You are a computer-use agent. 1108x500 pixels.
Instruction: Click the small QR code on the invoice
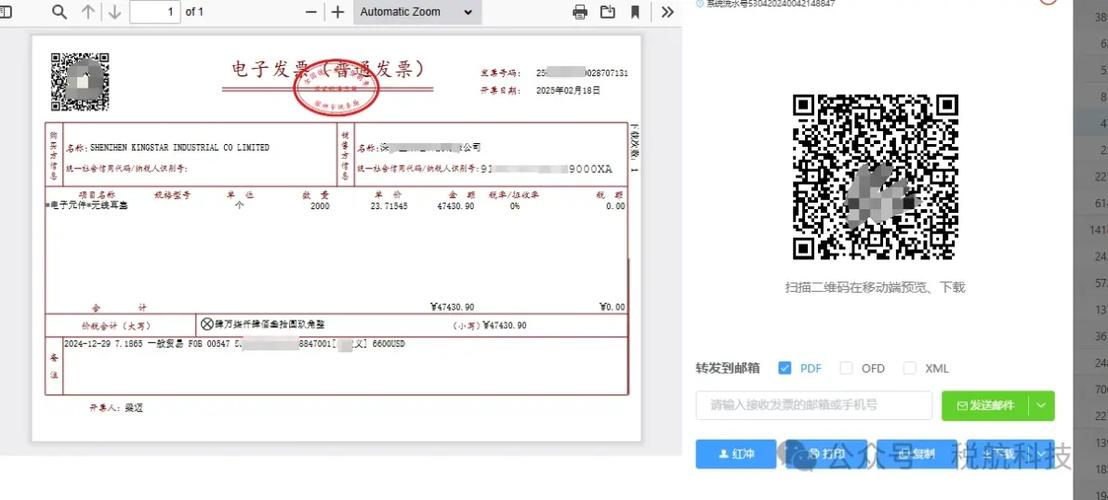click(x=80, y=82)
